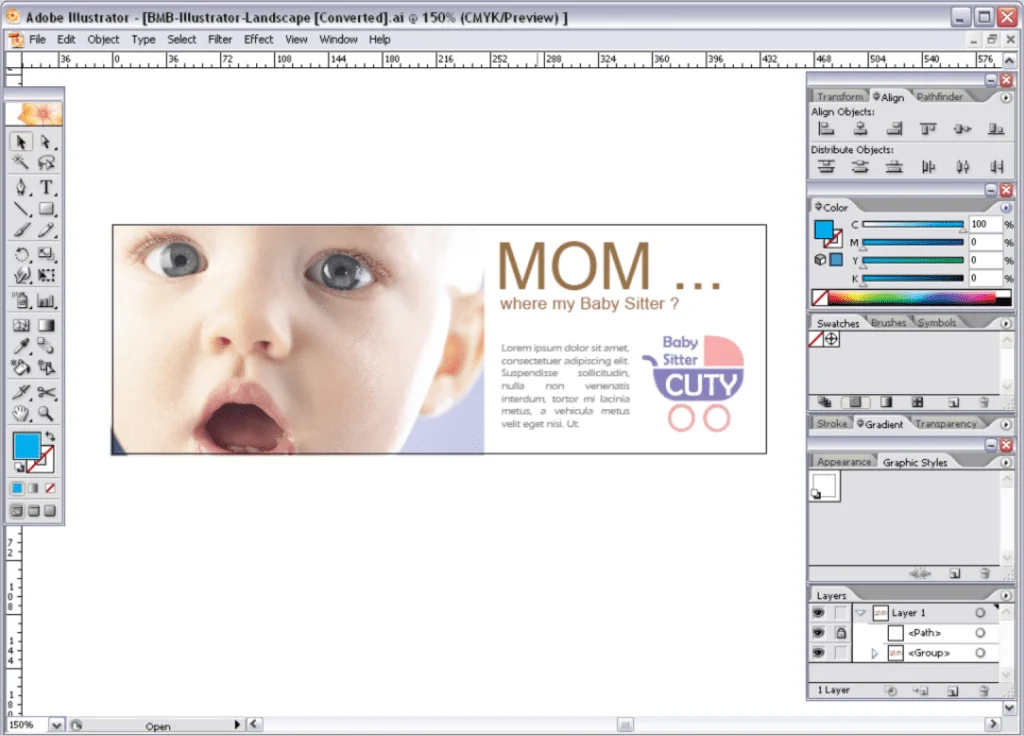Click the Hand tool

click(x=21, y=413)
